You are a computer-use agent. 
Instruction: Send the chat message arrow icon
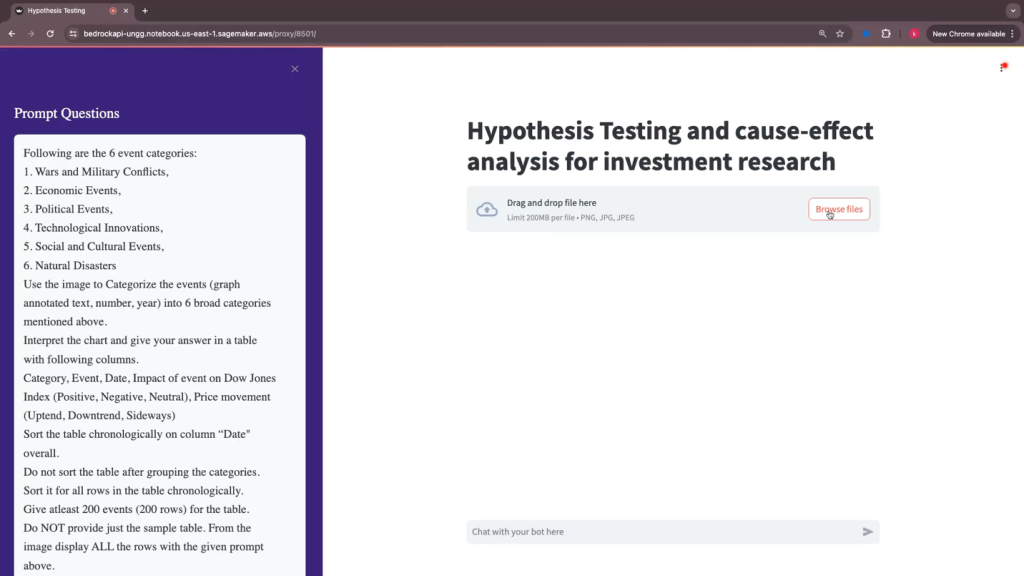867,532
